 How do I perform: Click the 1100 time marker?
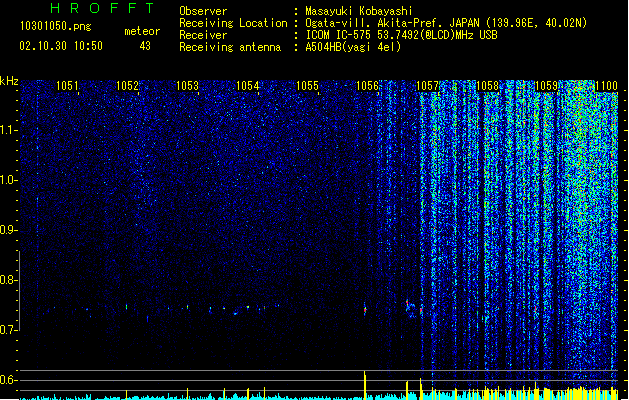(x=607, y=86)
